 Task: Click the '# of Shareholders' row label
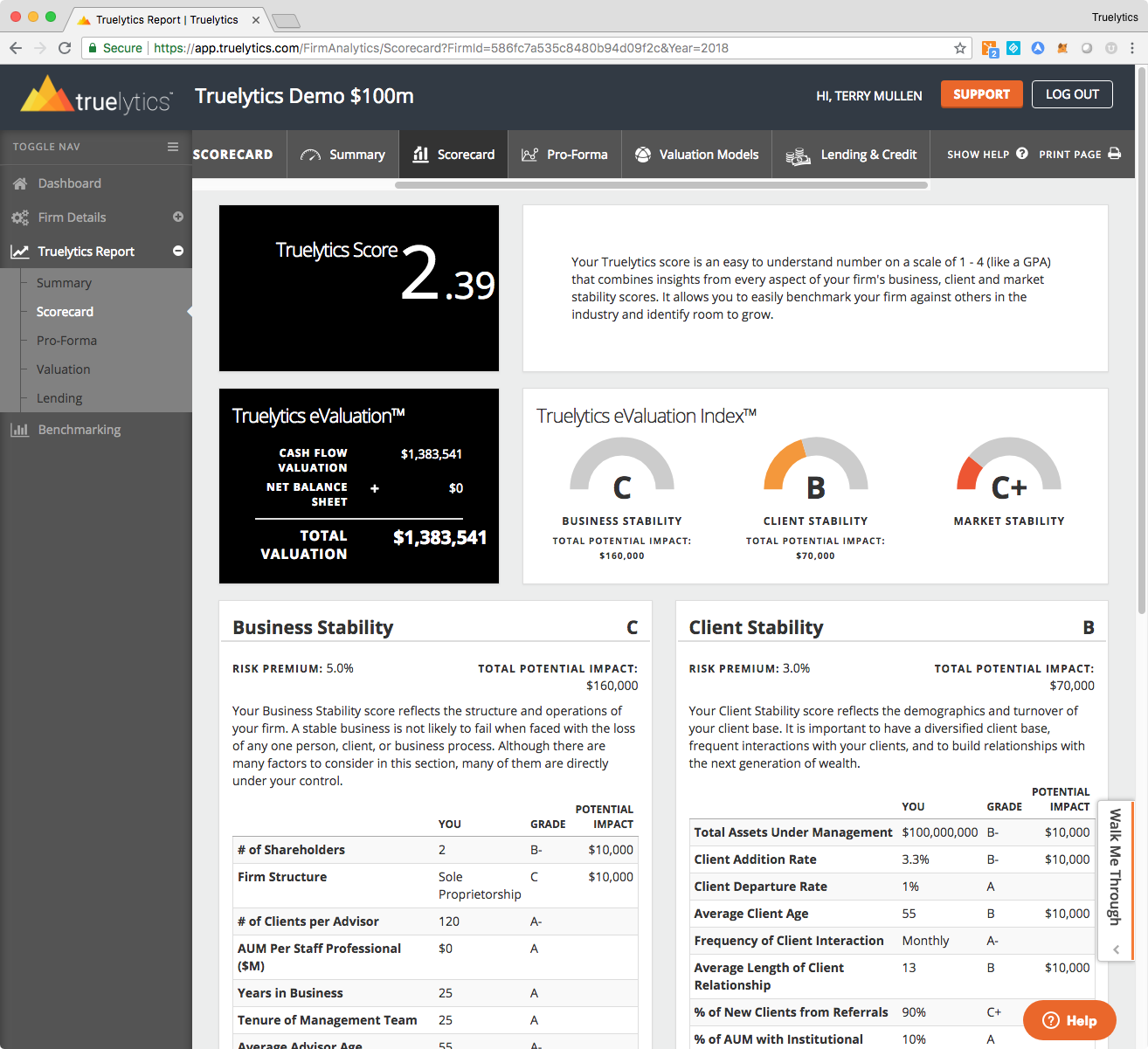click(x=291, y=850)
